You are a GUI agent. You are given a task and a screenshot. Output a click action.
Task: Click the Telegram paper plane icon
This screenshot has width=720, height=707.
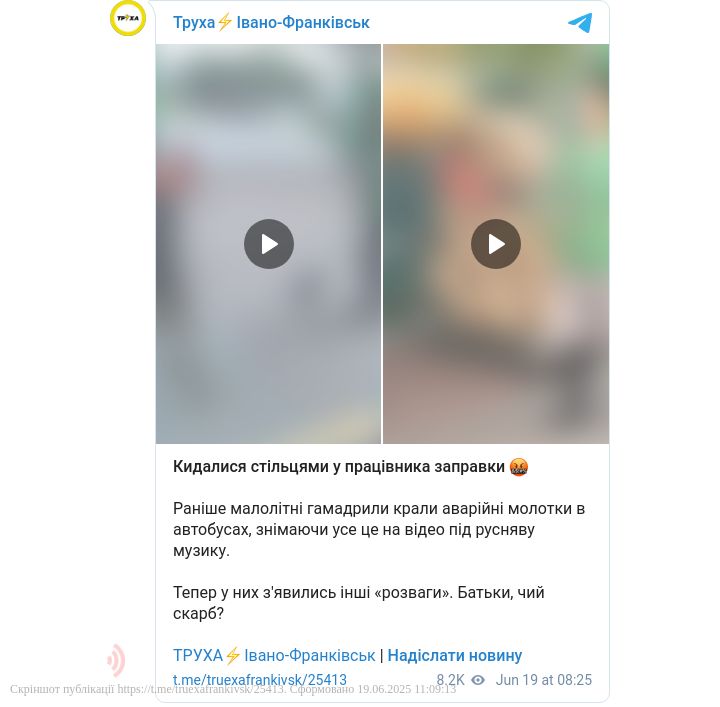pyautogui.click(x=580, y=23)
